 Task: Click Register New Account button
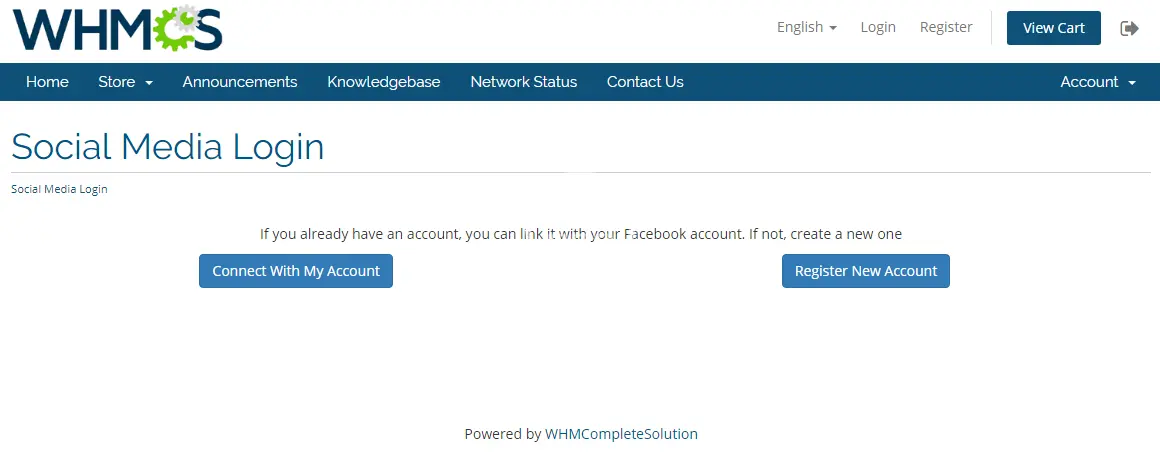(866, 271)
